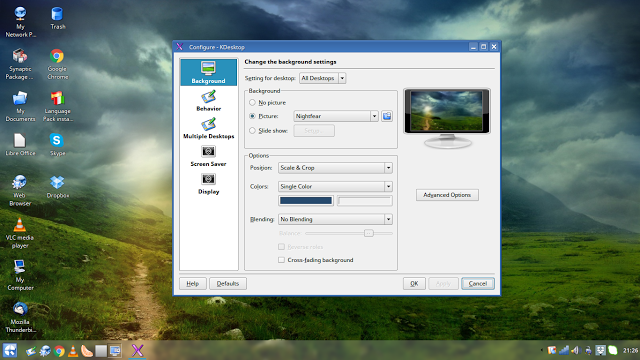The height and width of the screenshot is (360, 640).
Task: Click the monitor preview thumbnail
Action: pyautogui.click(x=447, y=118)
